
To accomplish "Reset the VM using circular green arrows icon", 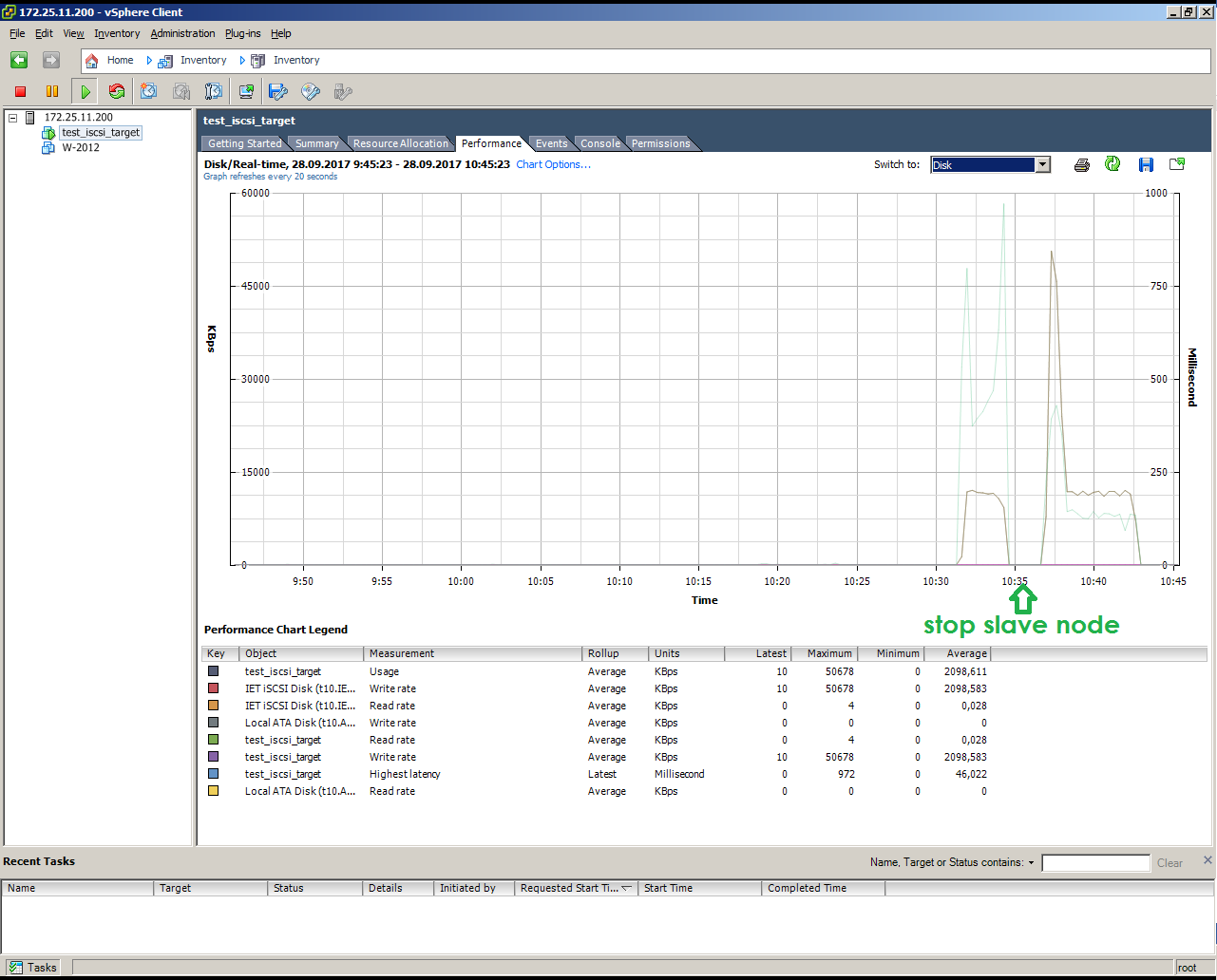I will (118, 91).
